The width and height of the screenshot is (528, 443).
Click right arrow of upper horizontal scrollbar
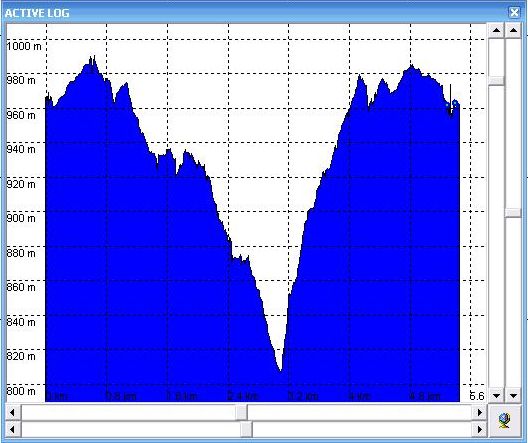(x=479, y=413)
